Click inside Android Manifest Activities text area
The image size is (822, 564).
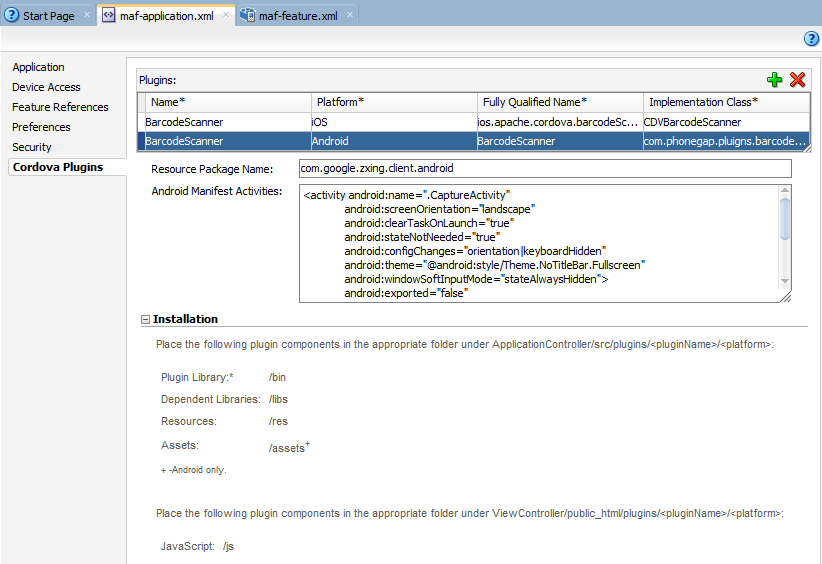pyautogui.click(x=540, y=244)
